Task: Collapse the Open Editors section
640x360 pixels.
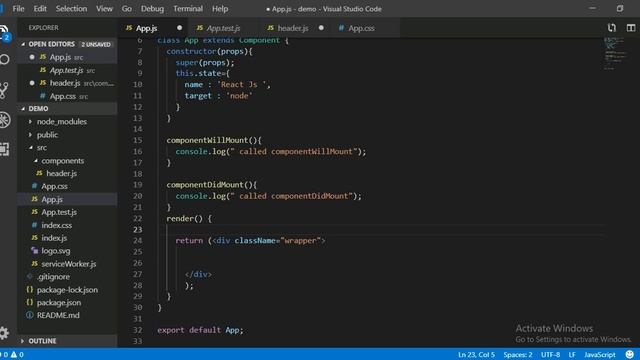Action: point(23,44)
